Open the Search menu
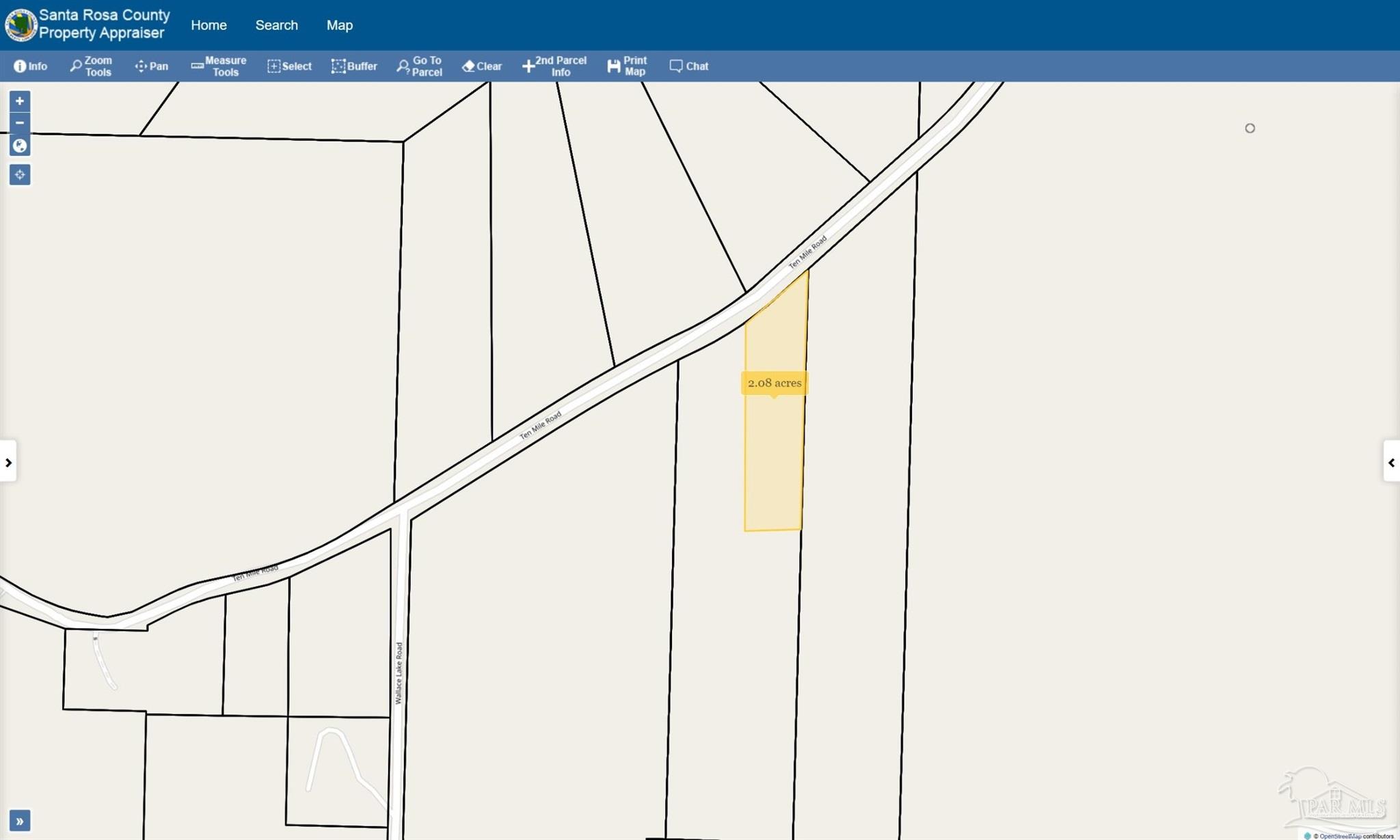This screenshot has width=1400, height=840. [277, 25]
